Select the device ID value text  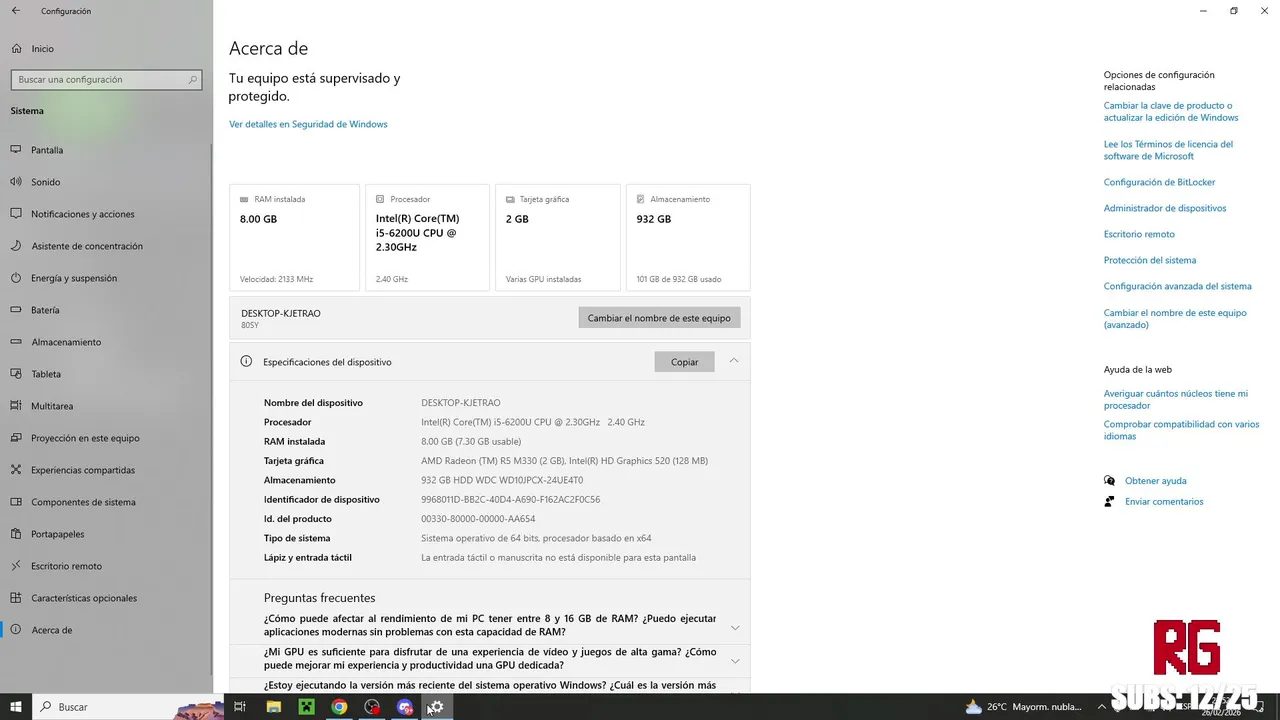tap(510, 499)
